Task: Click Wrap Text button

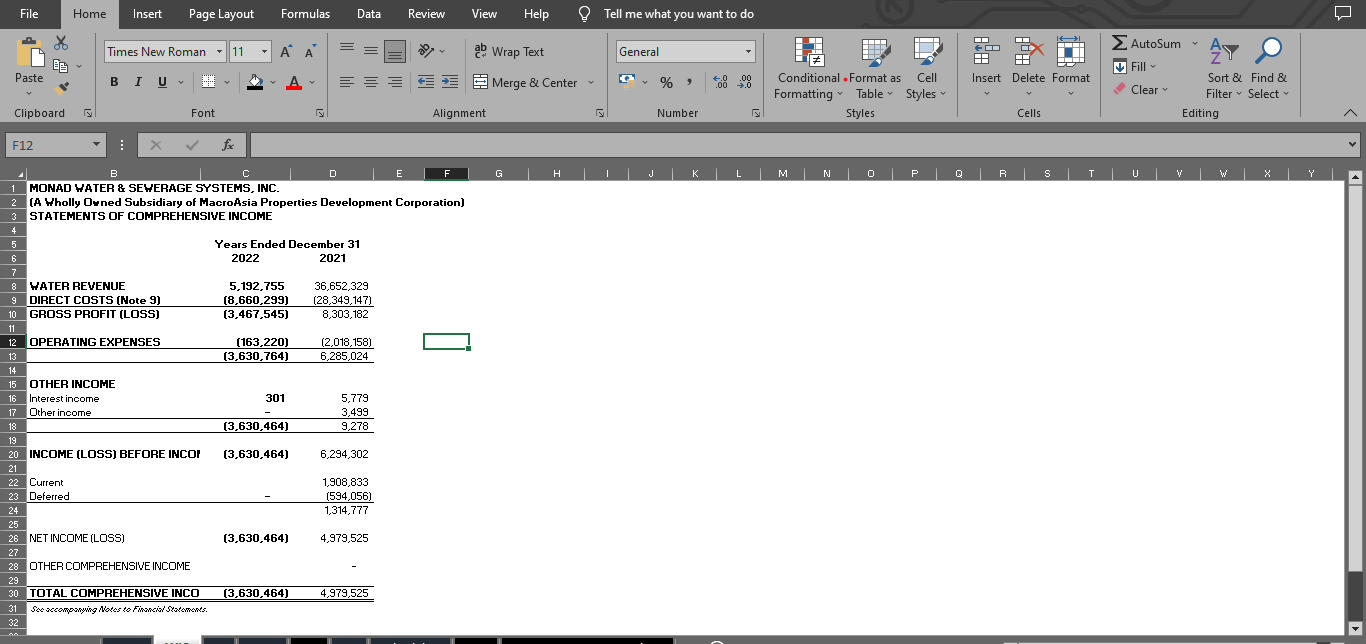Action: (509, 52)
